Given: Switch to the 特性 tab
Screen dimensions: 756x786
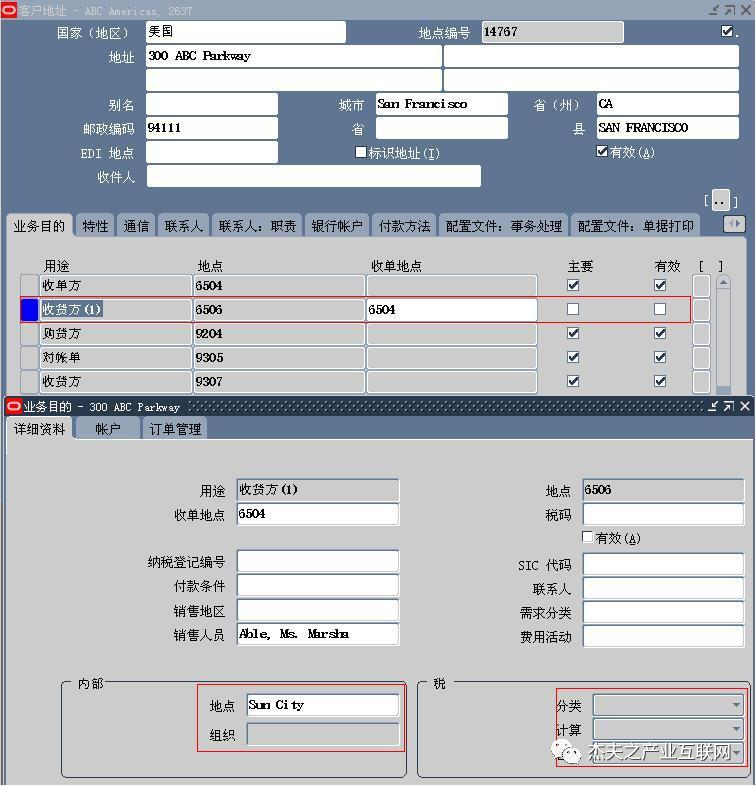Looking at the screenshot, I should click(x=95, y=226).
